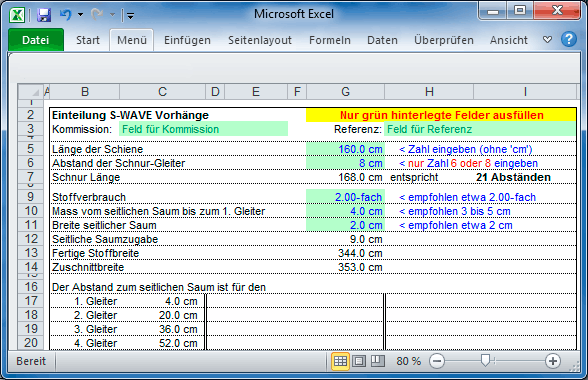This screenshot has height=380, width=588.
Task: Switch to Page Layout view icon
Action: [359, 361]
